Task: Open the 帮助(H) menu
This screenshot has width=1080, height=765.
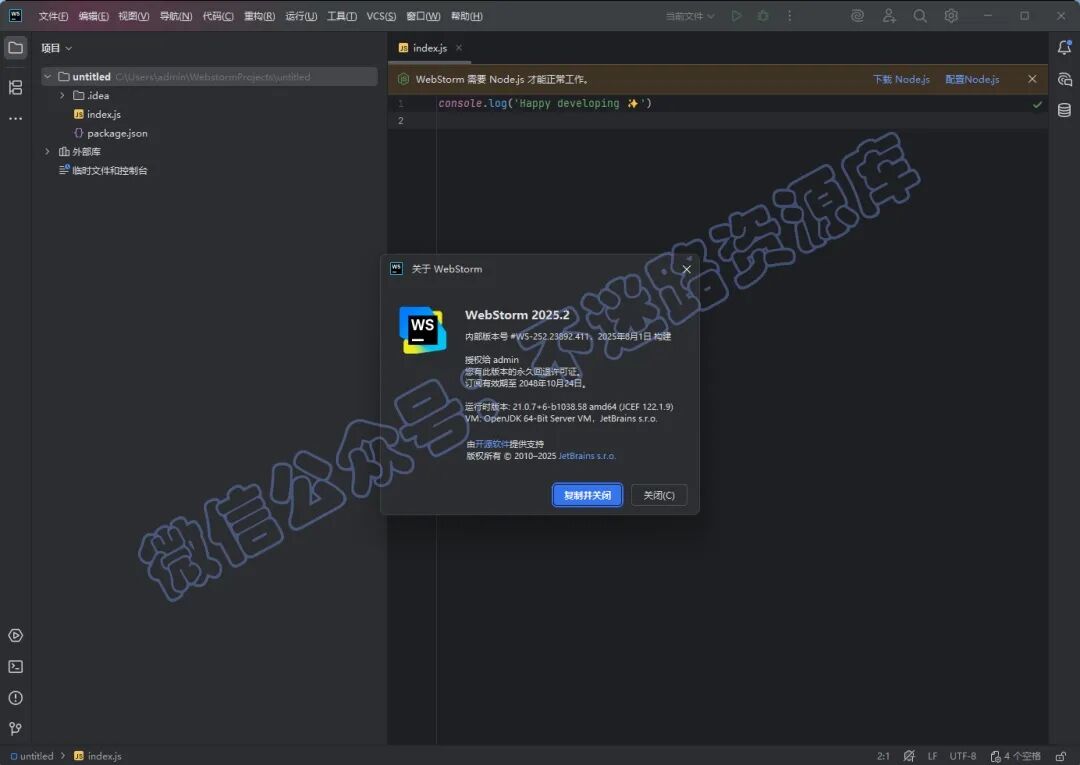Action: 466,16
